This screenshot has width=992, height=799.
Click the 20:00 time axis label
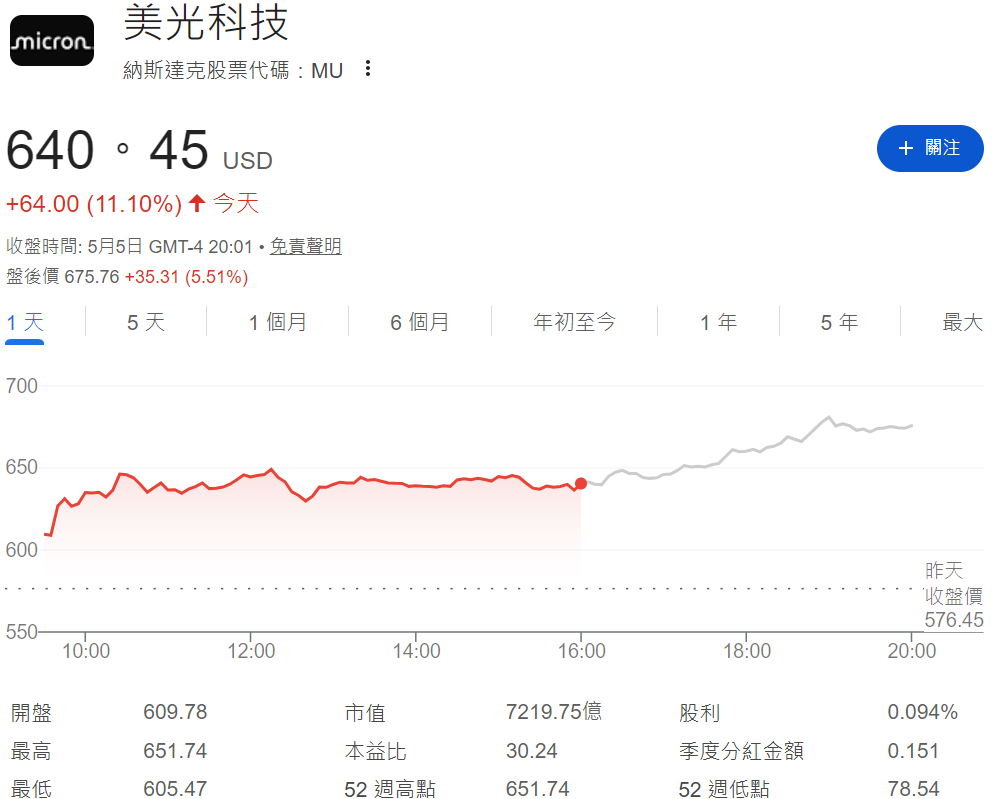[x=912, y=650]
